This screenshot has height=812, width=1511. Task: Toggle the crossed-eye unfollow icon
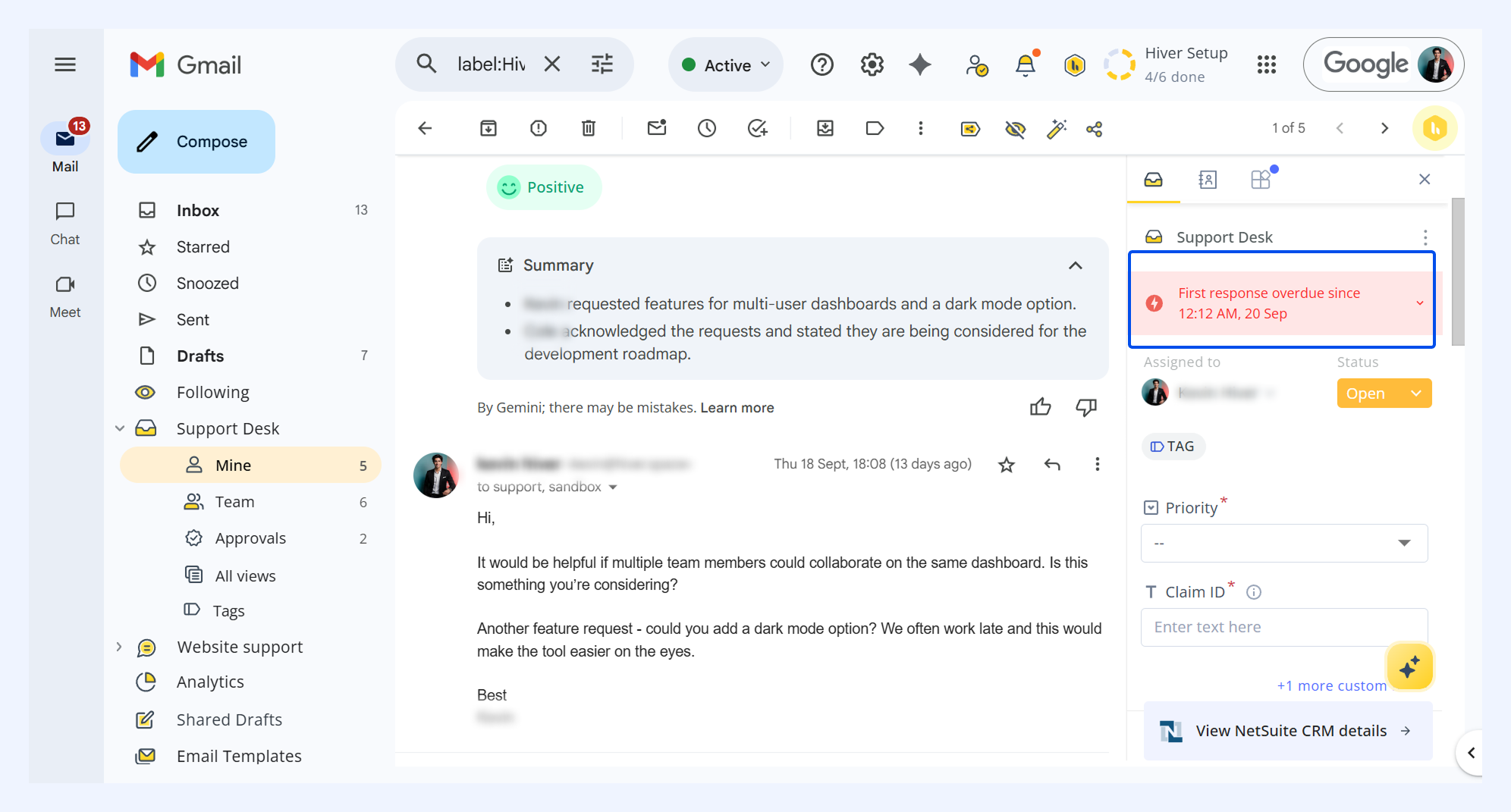(x=1015, y=129)
